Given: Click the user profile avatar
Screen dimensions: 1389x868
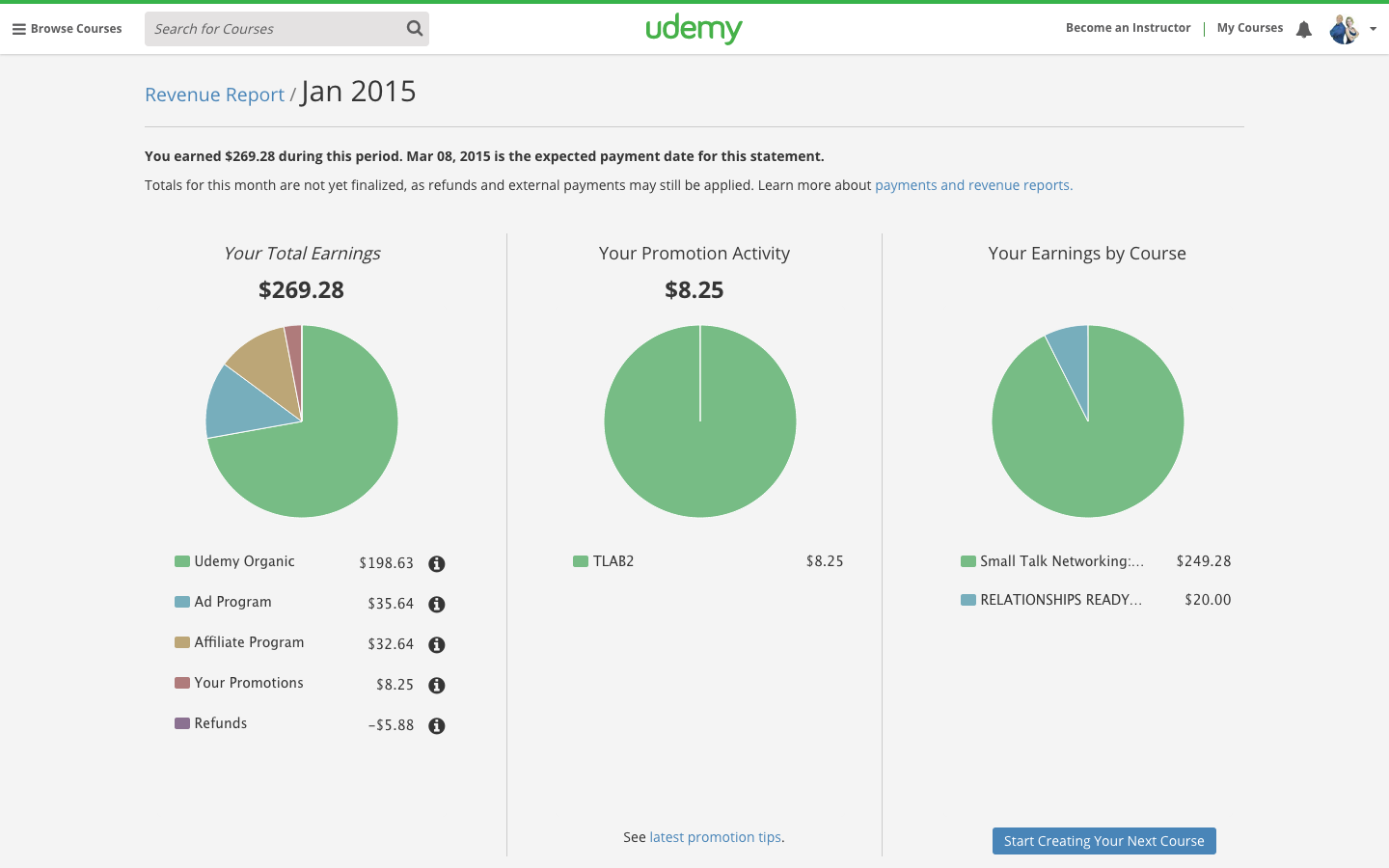Looking at the screenshot, I should (1344, 29).
